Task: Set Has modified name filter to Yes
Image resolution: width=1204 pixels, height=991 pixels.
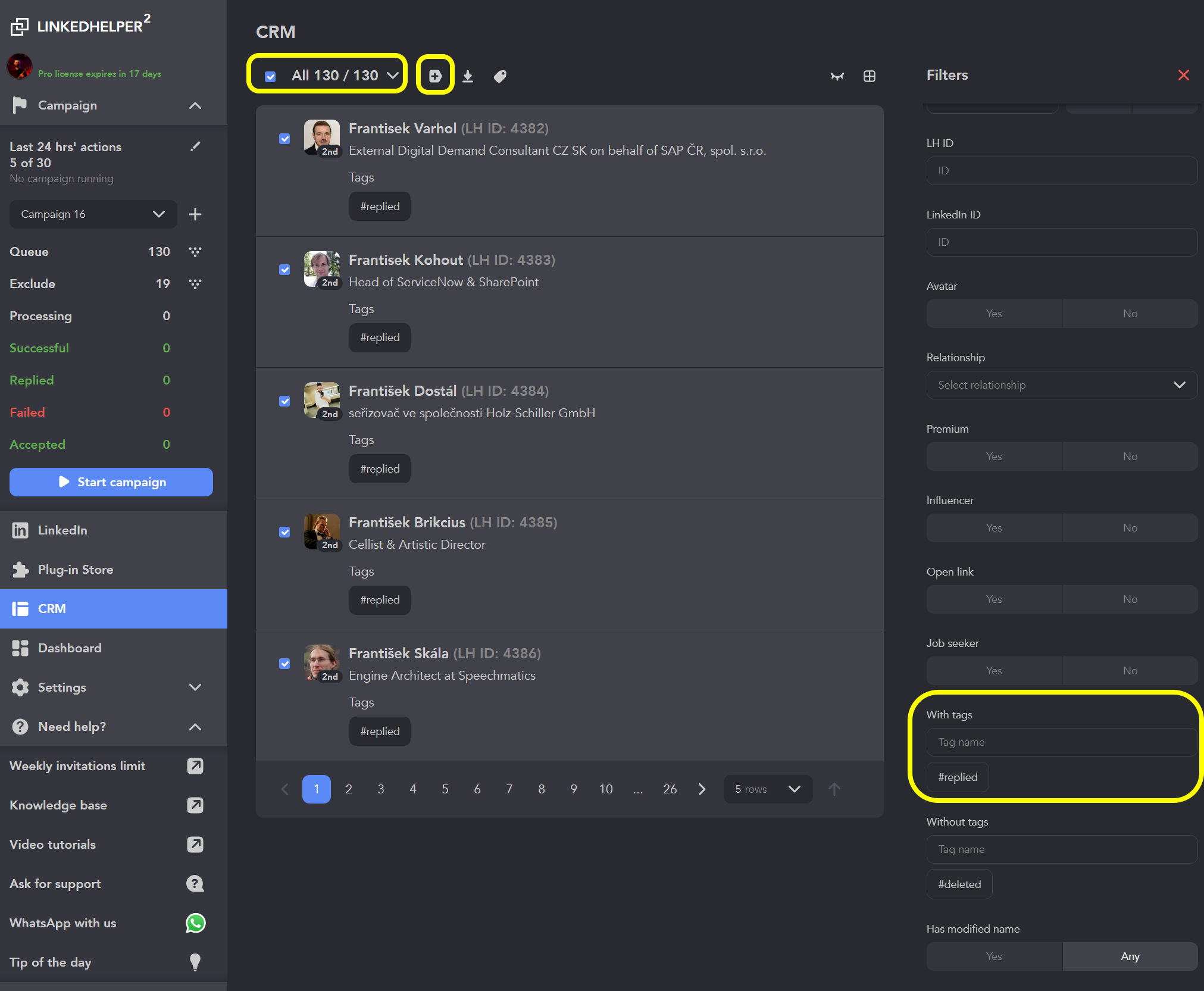Action: click(x=994, y=956)
